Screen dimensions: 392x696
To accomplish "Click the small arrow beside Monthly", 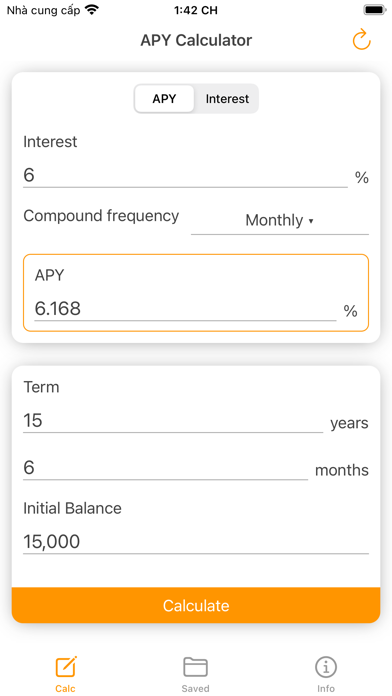I will (x=311, y=221).
